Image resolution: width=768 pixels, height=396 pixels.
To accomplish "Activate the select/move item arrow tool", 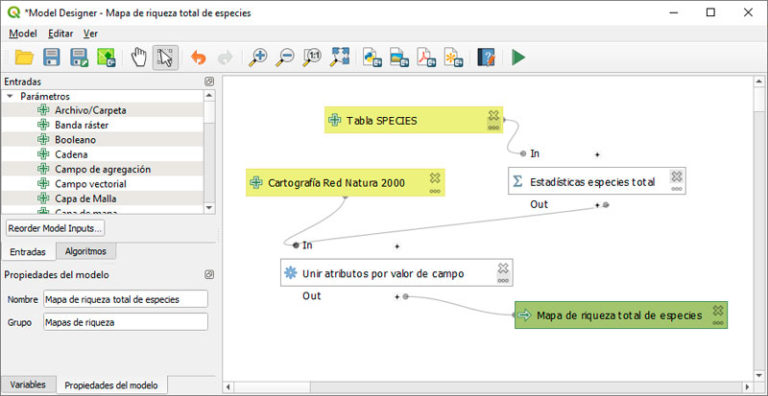I will point(165,58).
